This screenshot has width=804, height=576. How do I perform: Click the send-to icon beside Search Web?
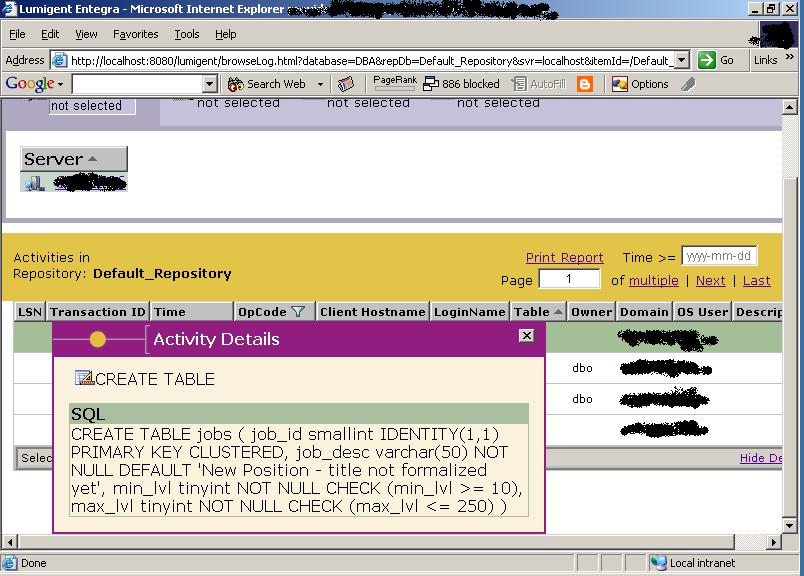tap(345, 84)
